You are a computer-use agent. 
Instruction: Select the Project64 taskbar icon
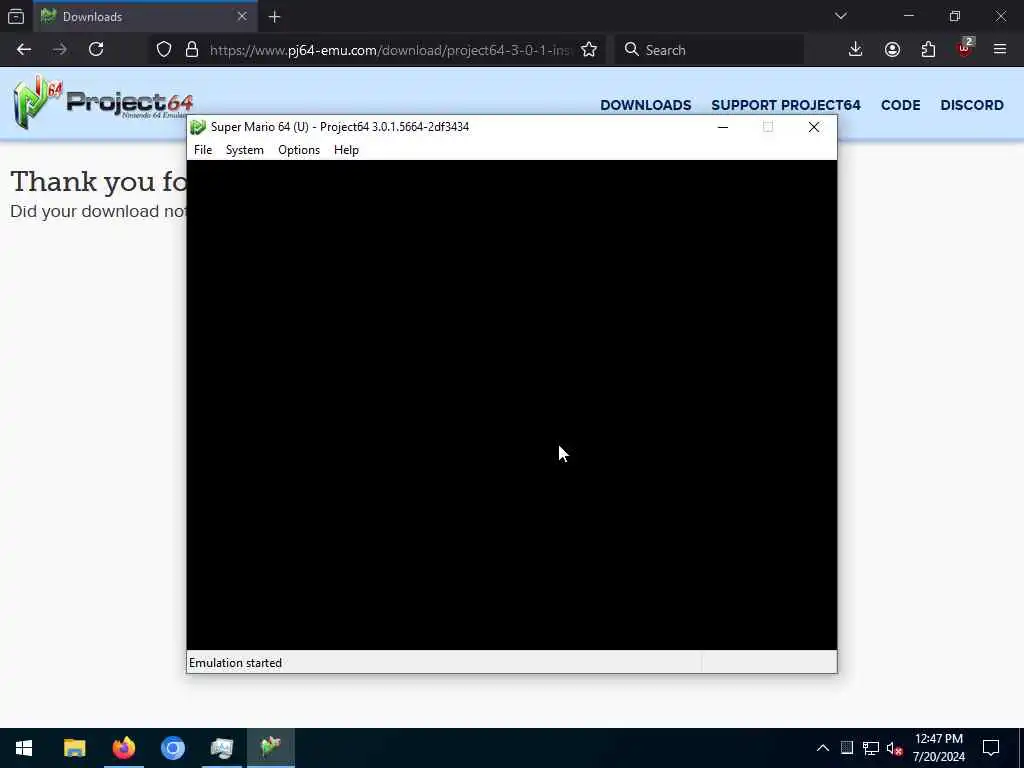270,748
